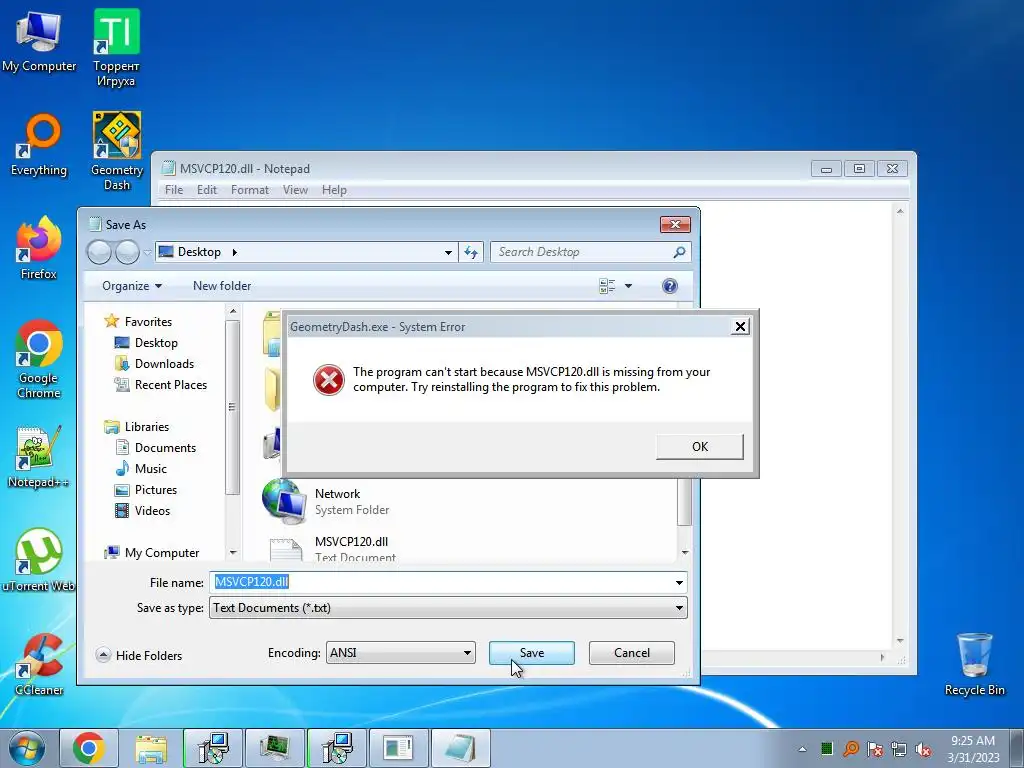Select the MSVCP120.dll text document file
The height and width of the screenshot is (768, 1024).
pyautogui.click(x=333, y=549)
